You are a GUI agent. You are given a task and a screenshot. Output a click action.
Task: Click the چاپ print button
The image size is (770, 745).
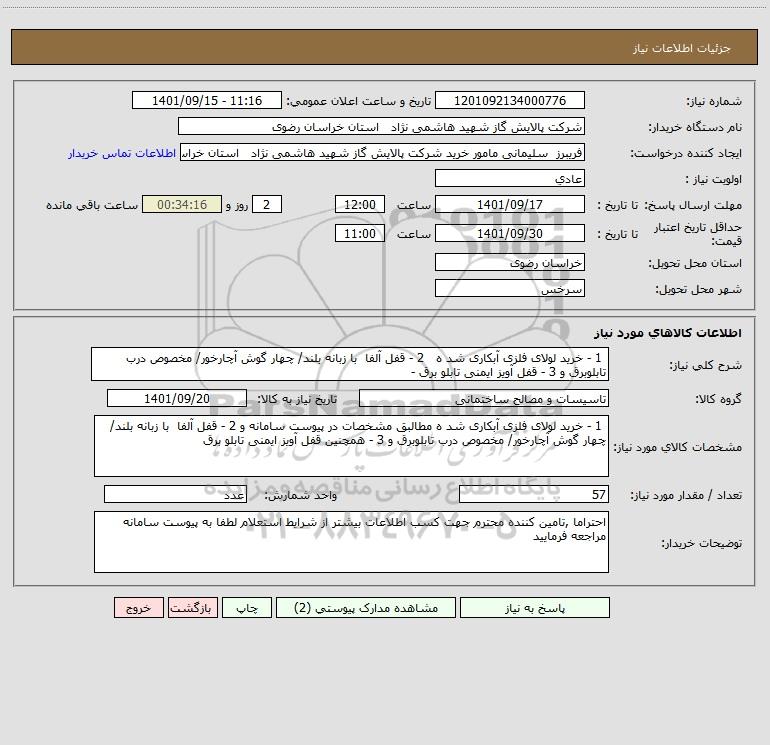247,608
